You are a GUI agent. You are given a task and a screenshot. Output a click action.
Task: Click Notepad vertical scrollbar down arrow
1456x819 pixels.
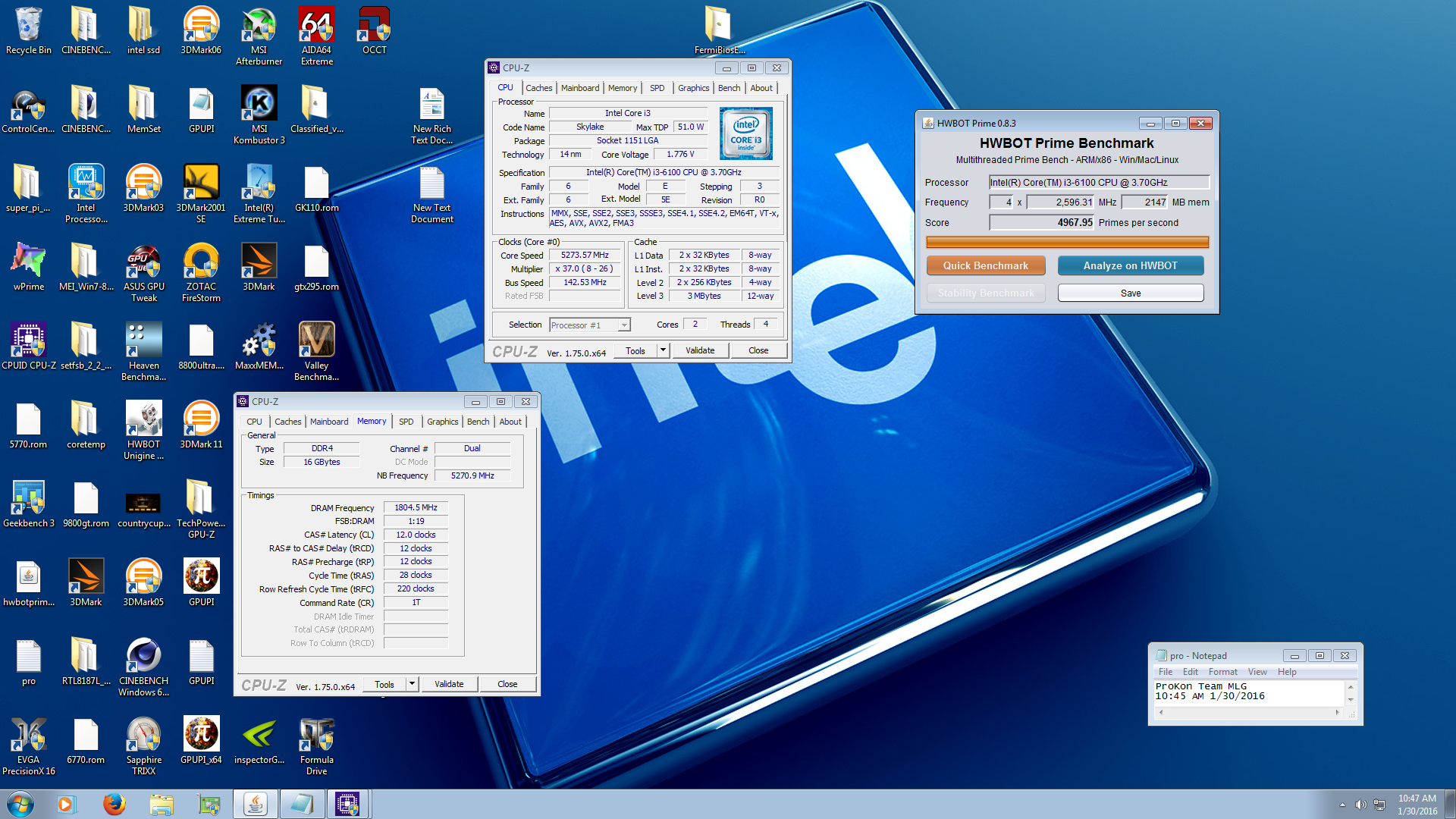click(x=1350, y=700)
